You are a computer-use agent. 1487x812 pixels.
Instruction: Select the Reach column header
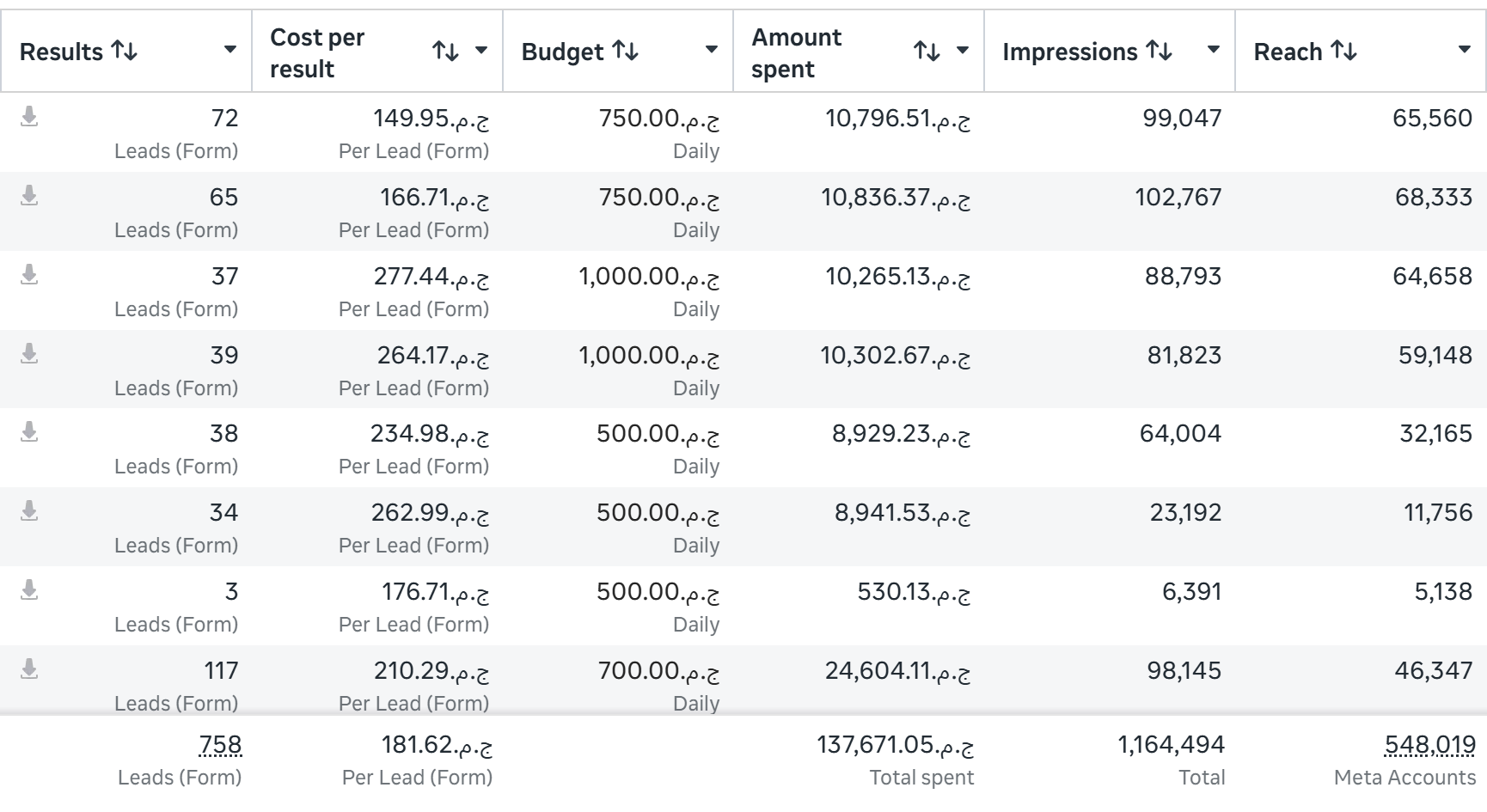tap(1288, 52)
